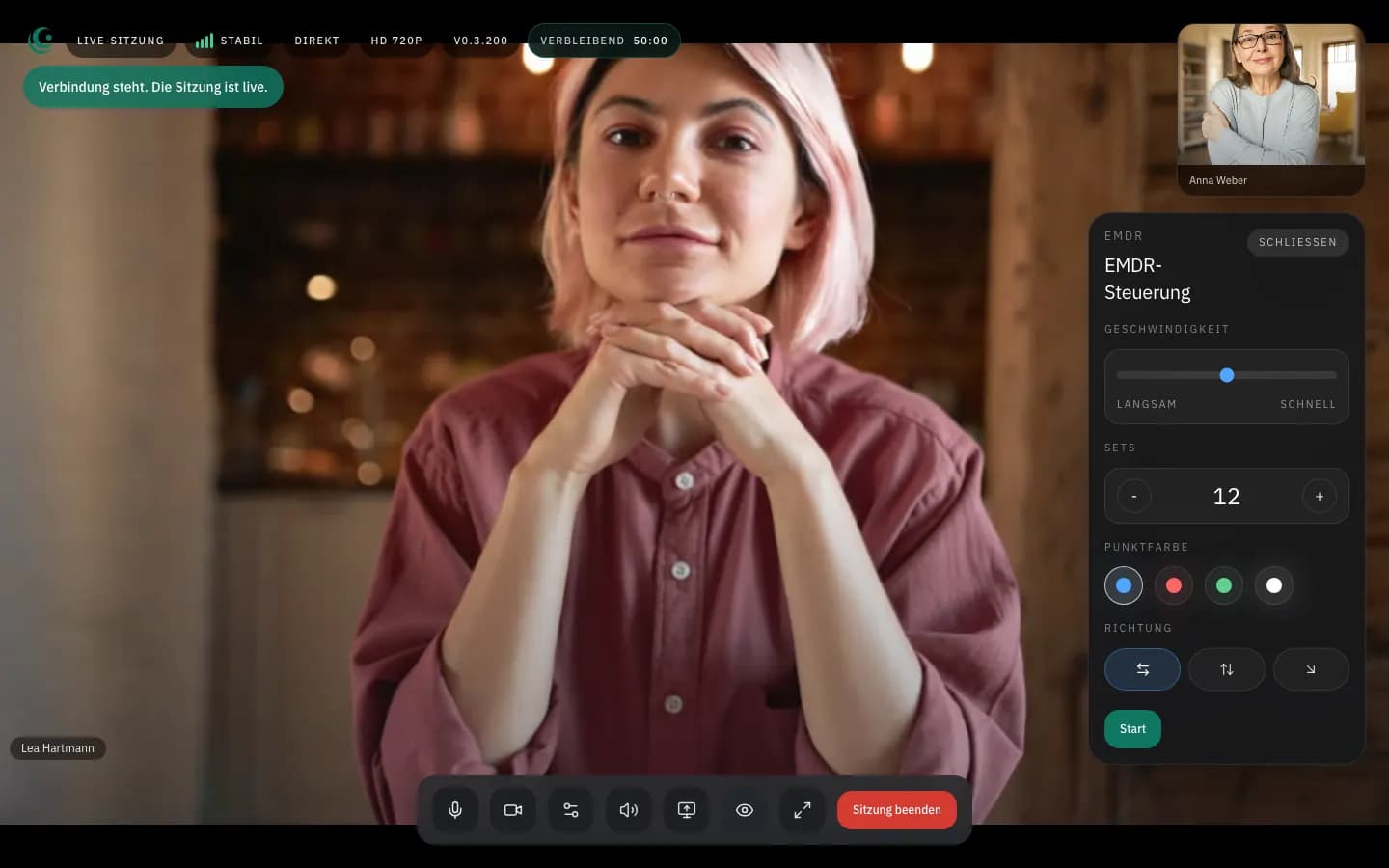Viewport: 1389px width, 868px height.
Task: Click Sitzung beenden to end session
Action: [896, 810]
